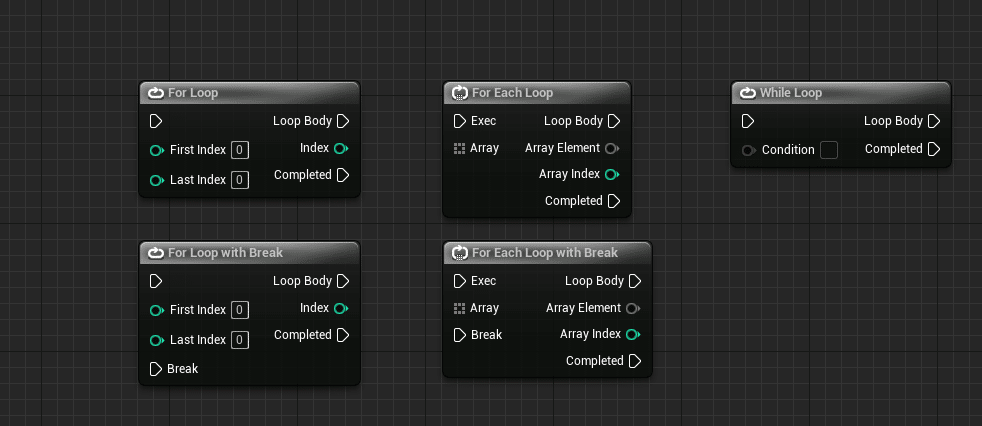Click the Break input pin on For Each Loop with Break
Image resolution: width=982 pixels, height=426 pixels.
[460, 335]
